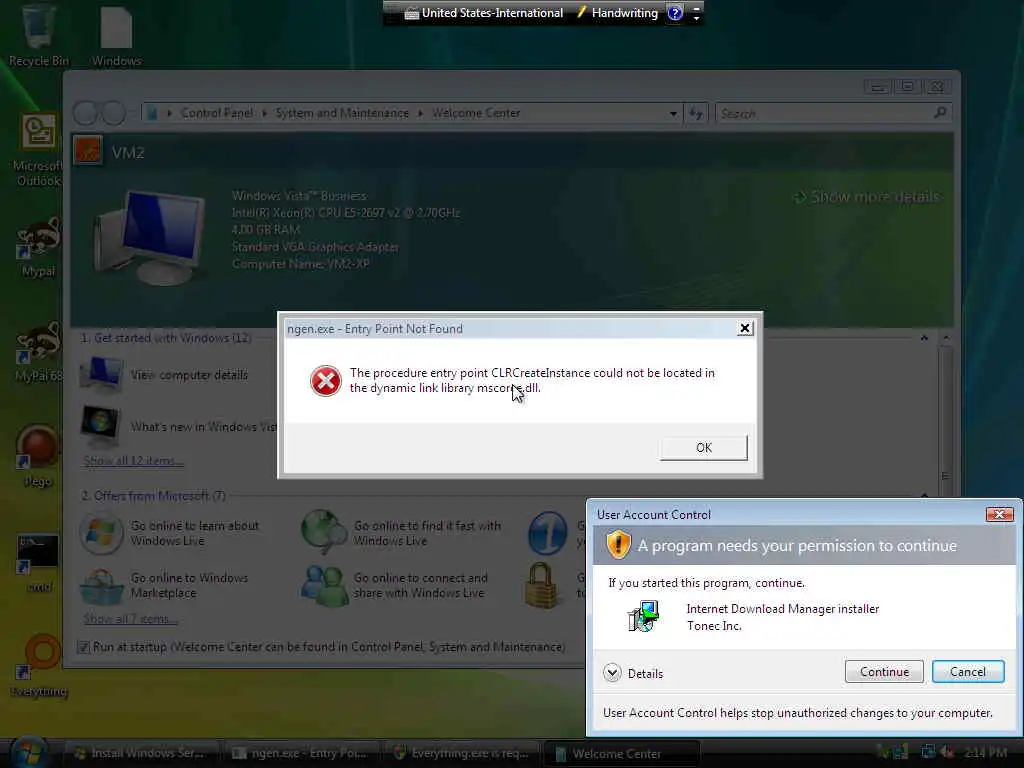Viewport: 1024px width, 768px height.
Task: Click Control Panel in breadcrumb path
Action: click(217, 114)
